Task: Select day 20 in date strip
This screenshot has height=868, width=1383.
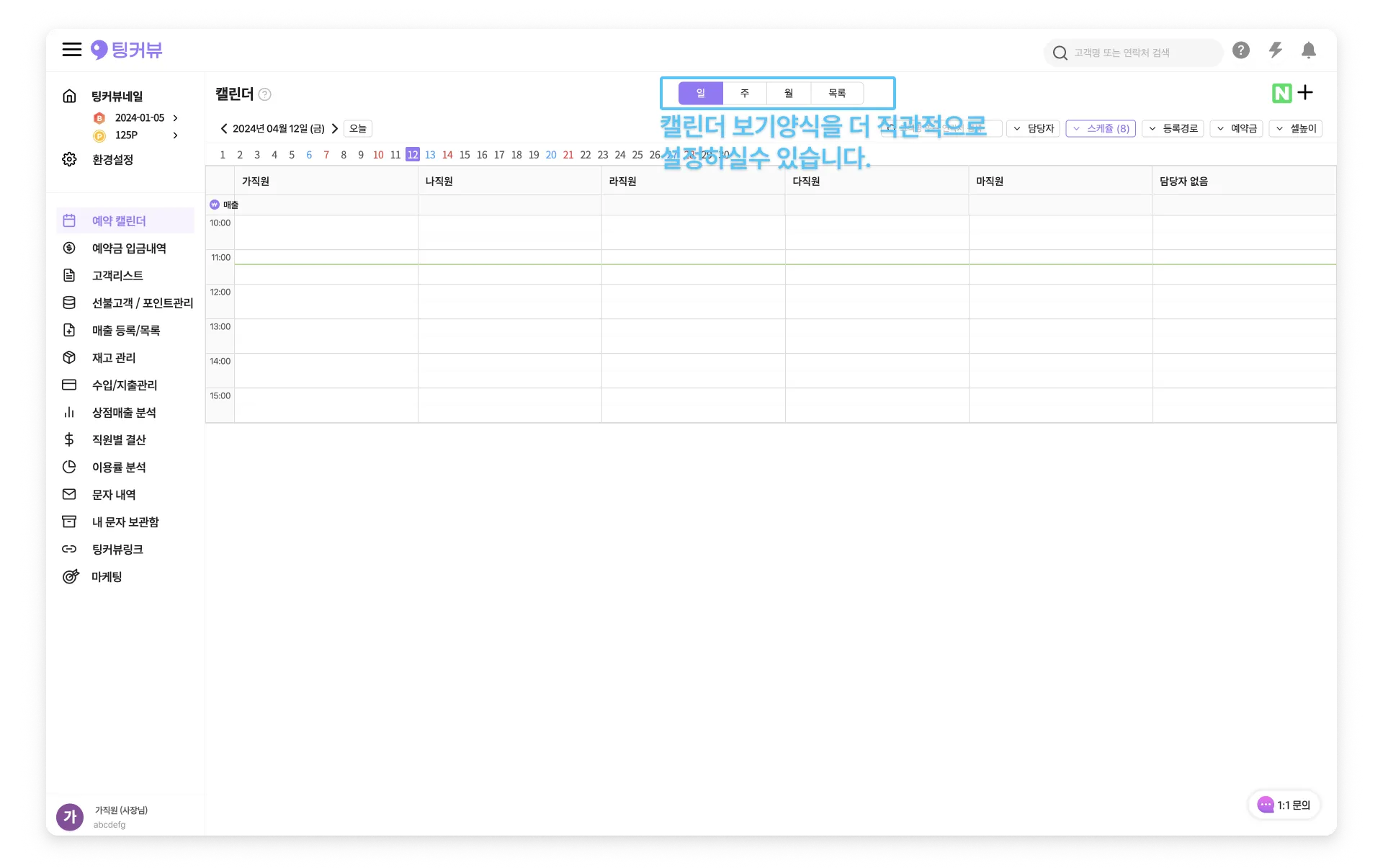Action: tap(551, 155)
